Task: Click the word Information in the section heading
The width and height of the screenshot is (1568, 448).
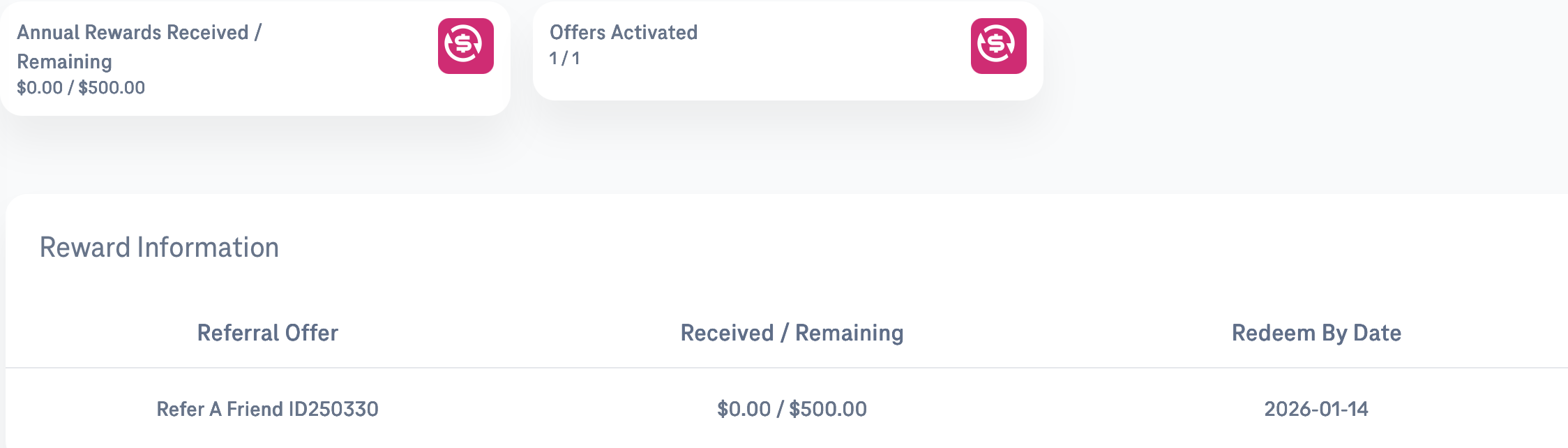Action: pos(208,248)
